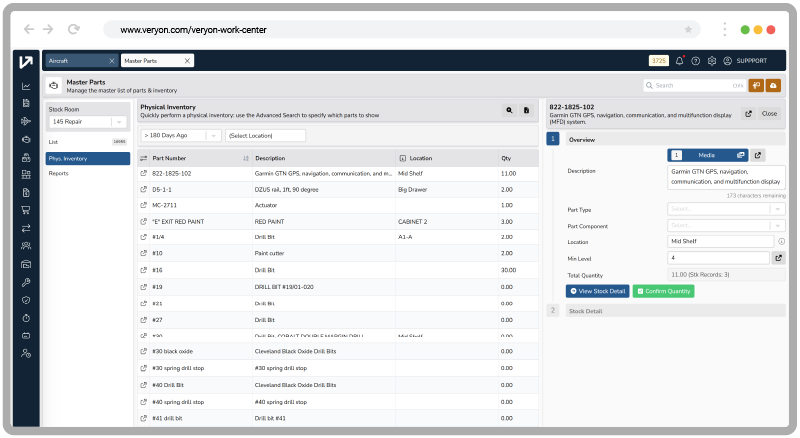Click the Close button in detail panel
The height and width of the screenshot is (438, 800).
pos(769,114)
